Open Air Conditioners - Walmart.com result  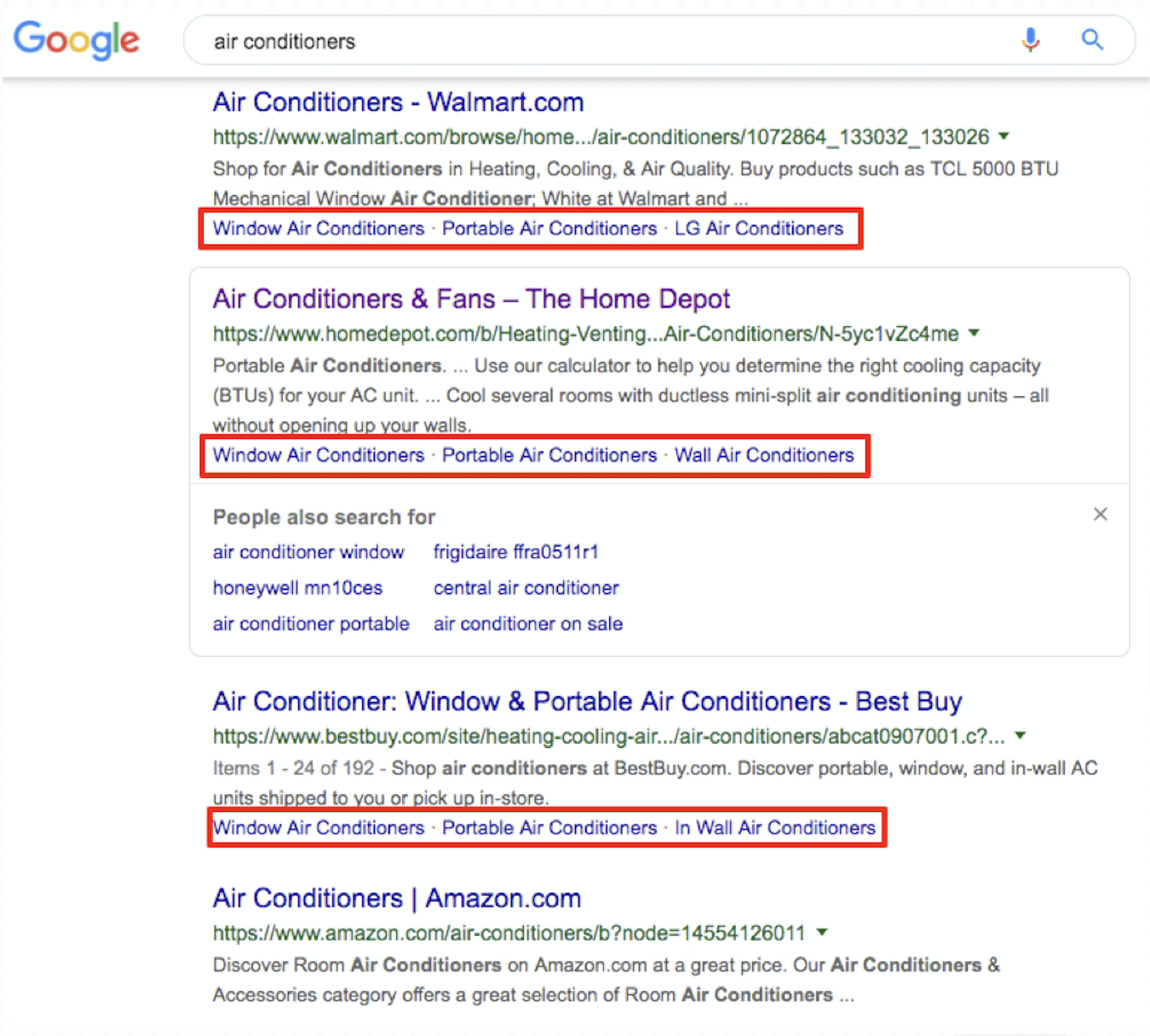398,102
